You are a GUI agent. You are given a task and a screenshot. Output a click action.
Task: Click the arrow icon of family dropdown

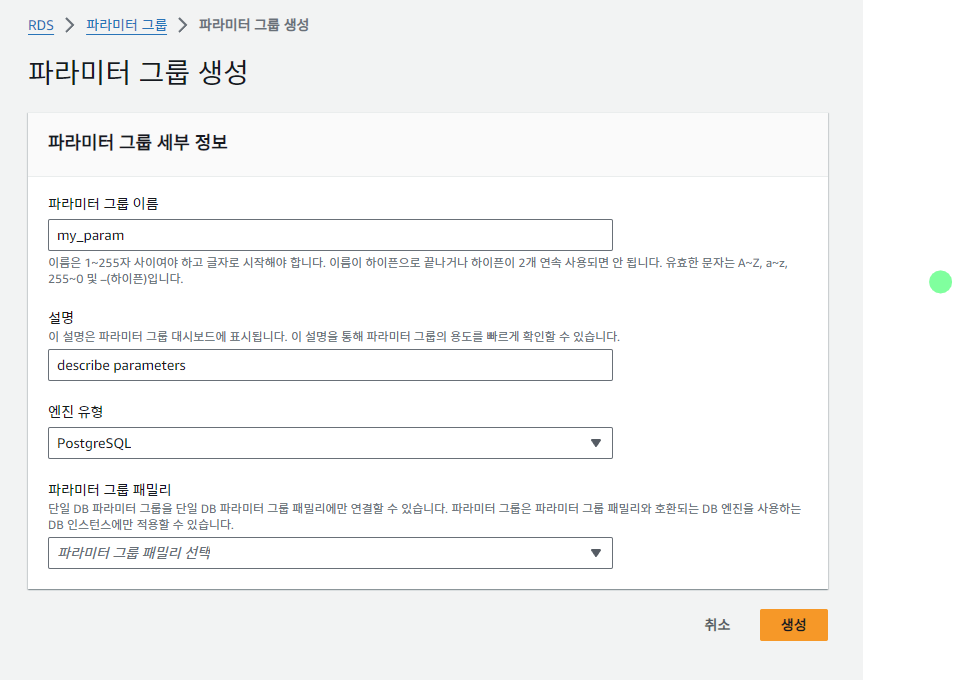[596, 553]
